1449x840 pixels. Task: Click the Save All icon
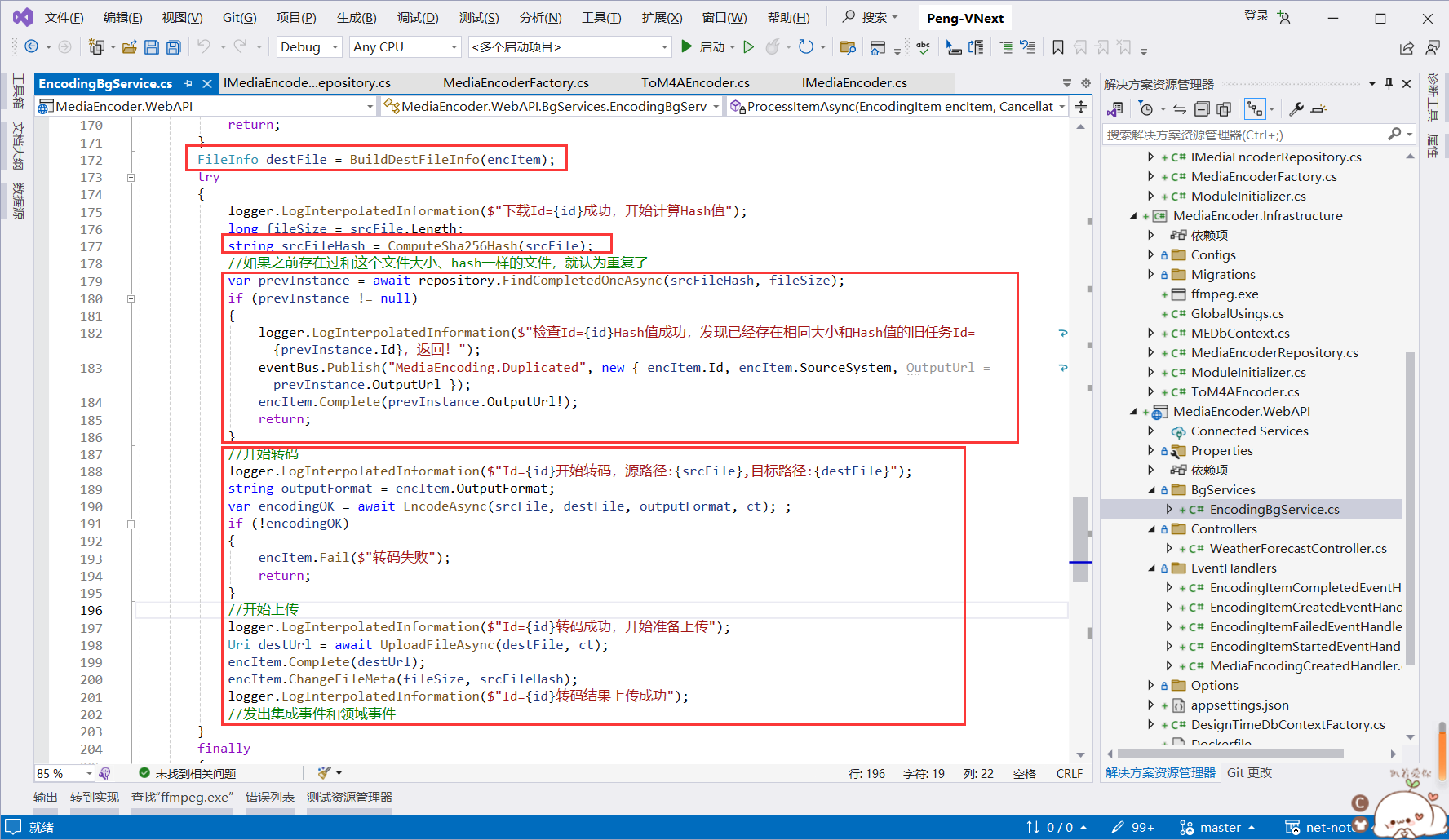click(174, 47)
